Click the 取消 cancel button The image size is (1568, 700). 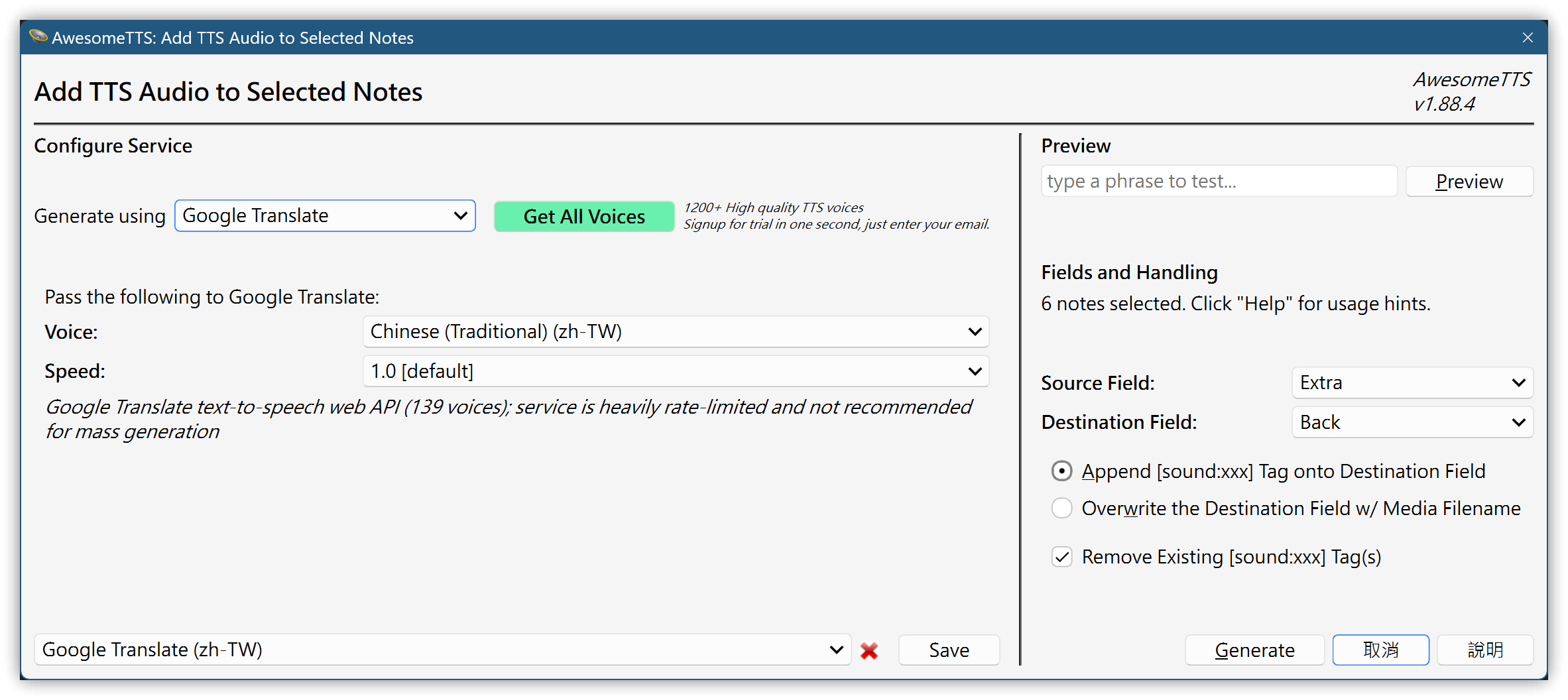(1380, 650)
